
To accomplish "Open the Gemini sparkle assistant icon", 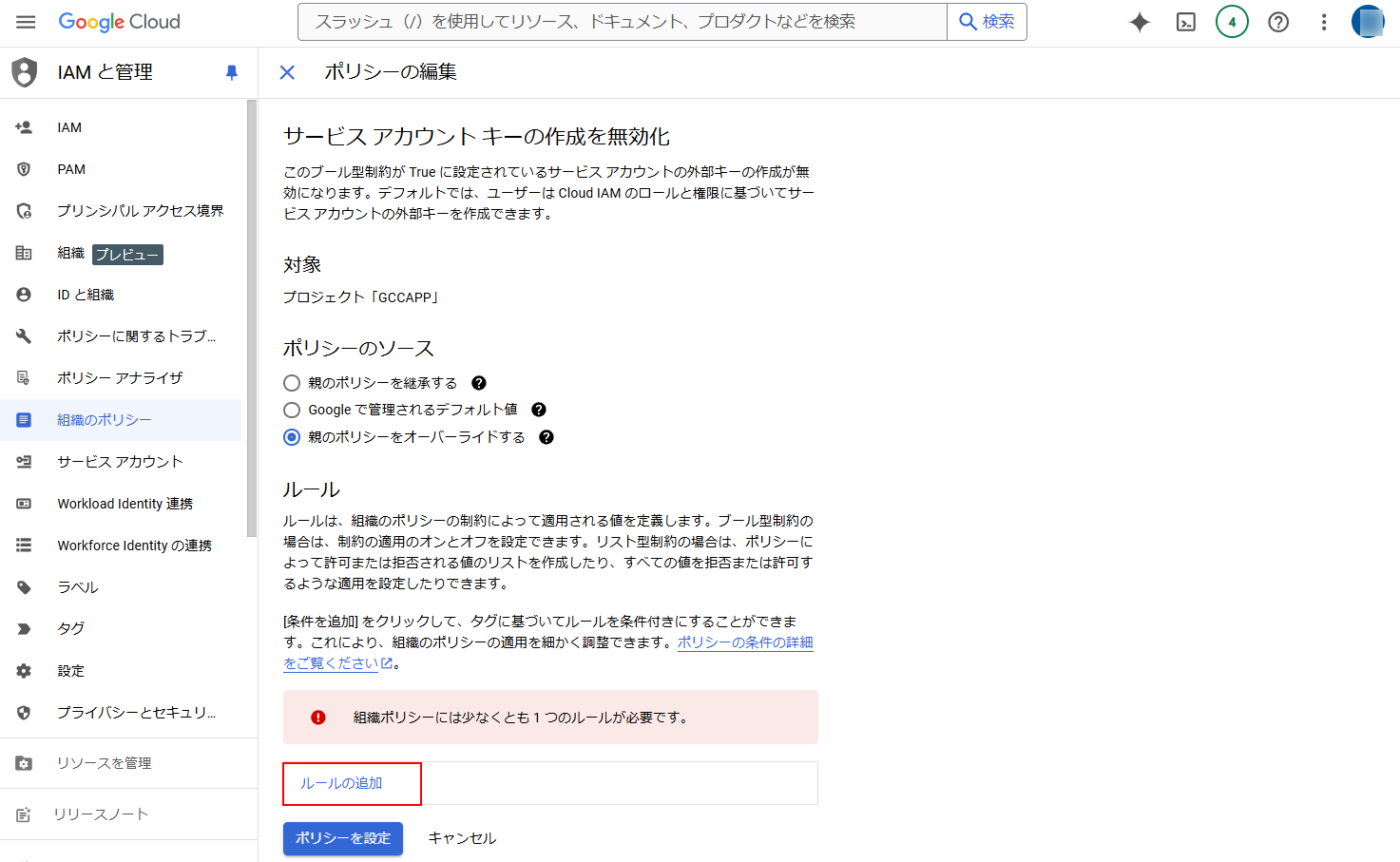I will pos(1140,22).
